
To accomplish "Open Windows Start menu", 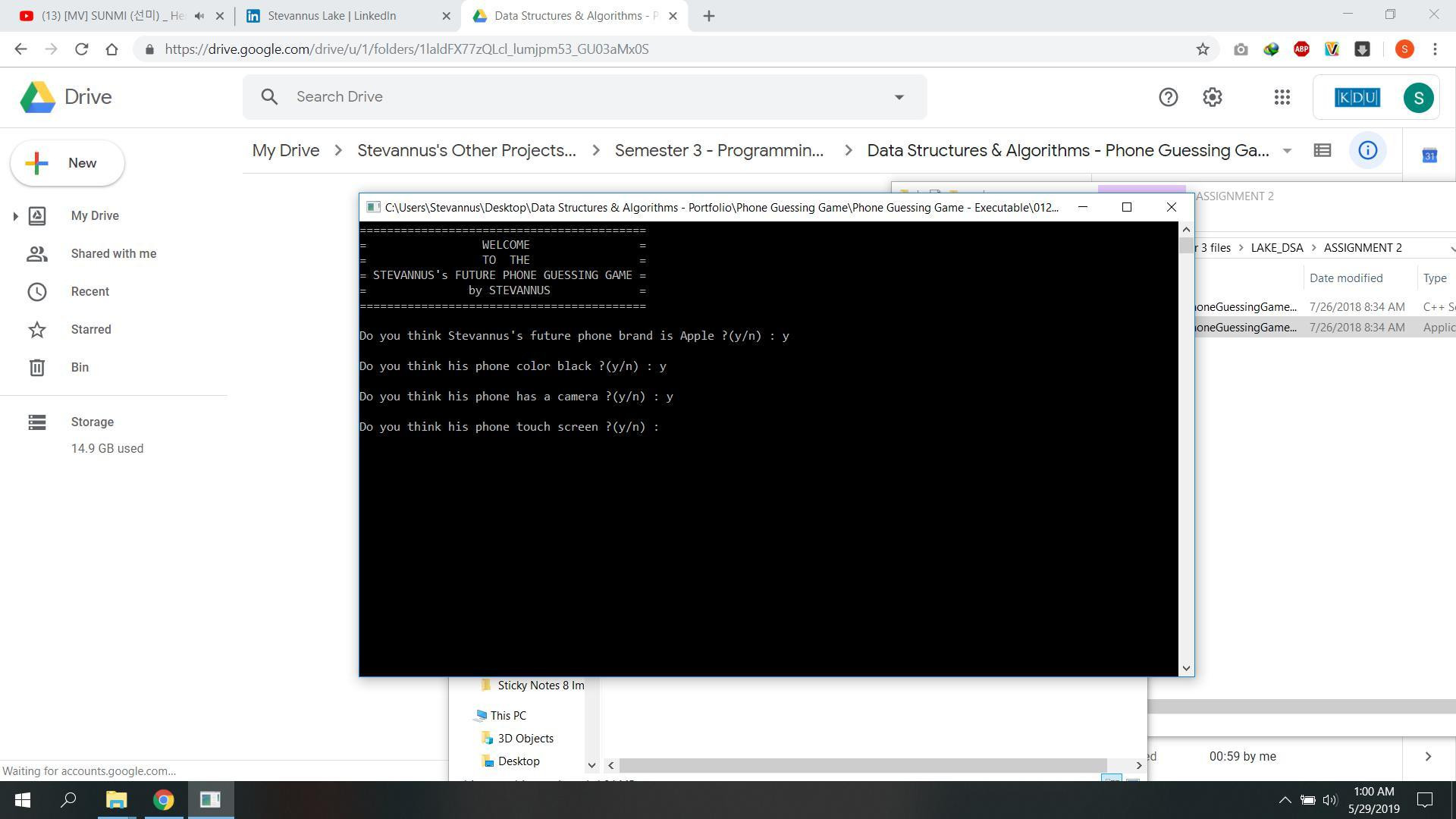I will (22, 800).
